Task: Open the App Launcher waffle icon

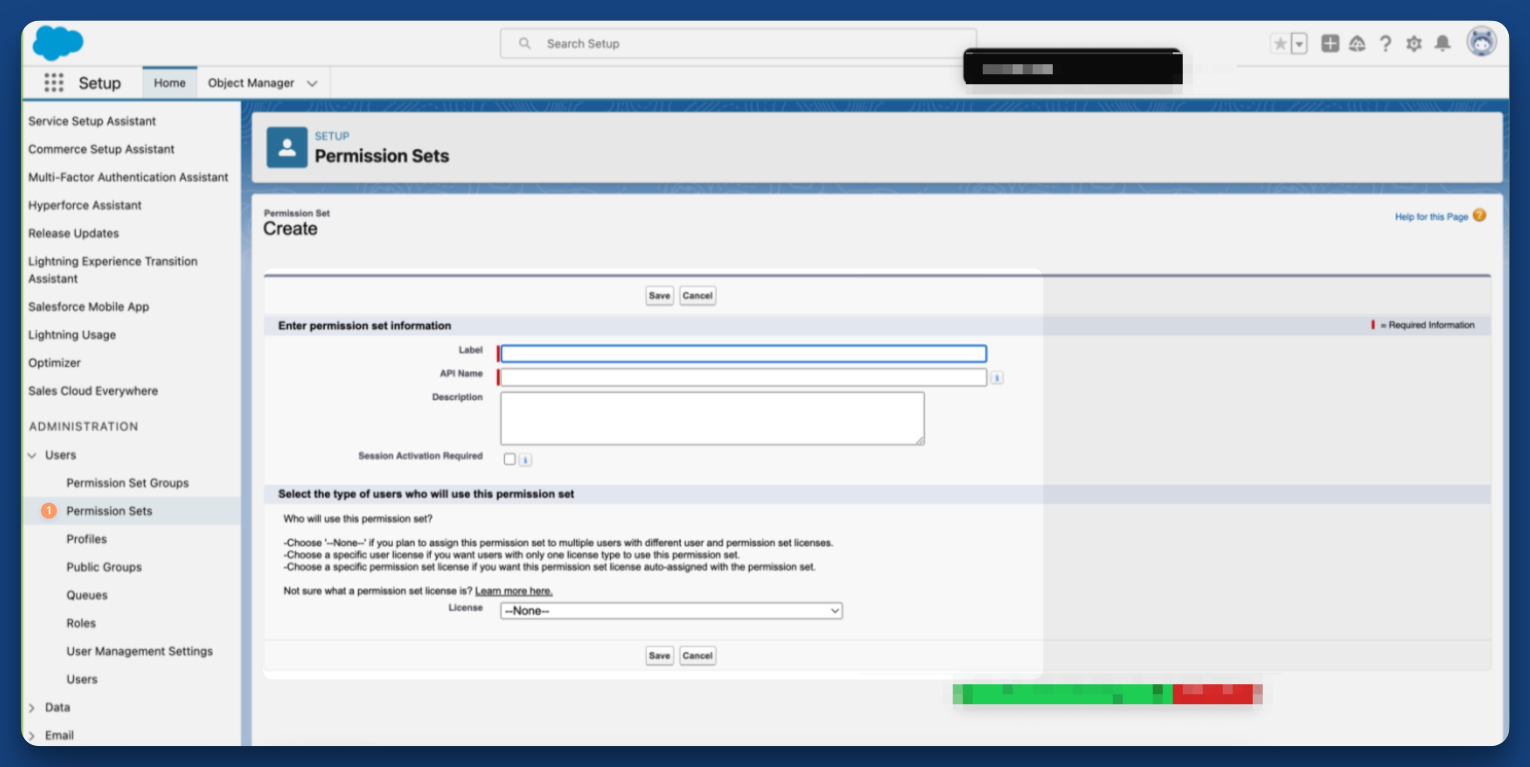Action: pos(54,83)
